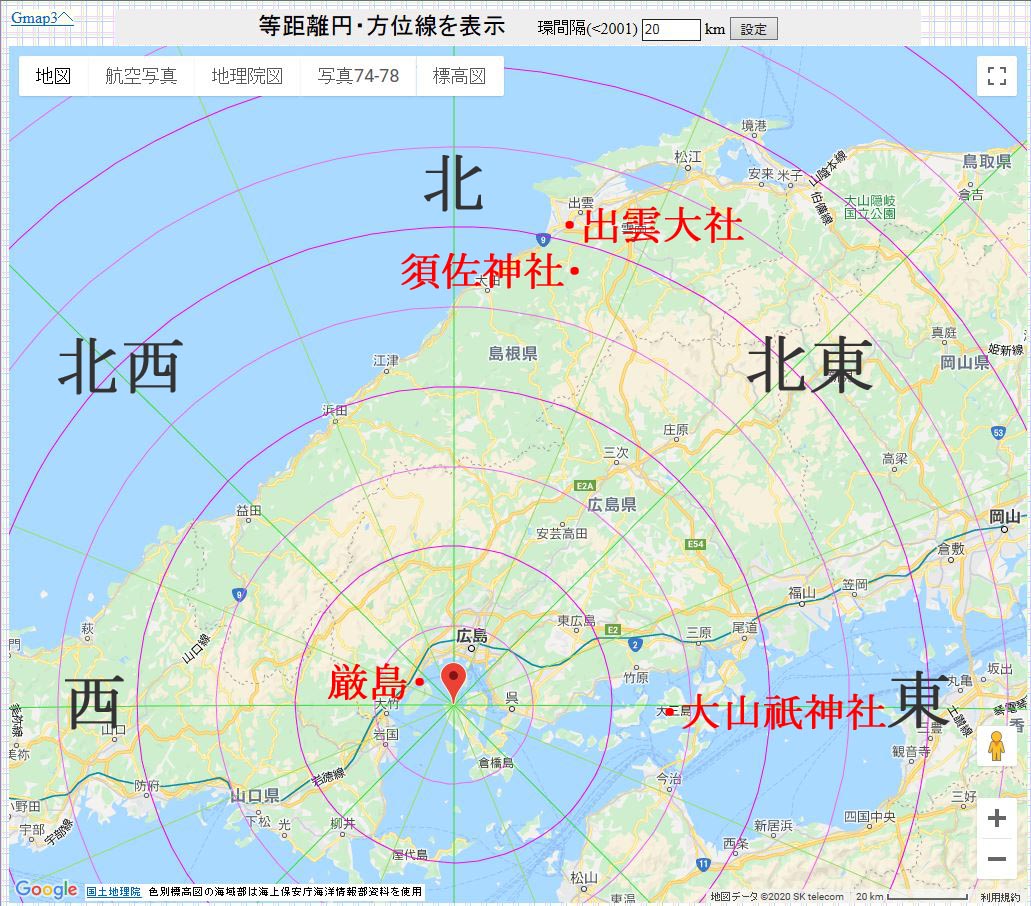
Task: Select the 地図 map type tab
Action: tap(53, 76)
